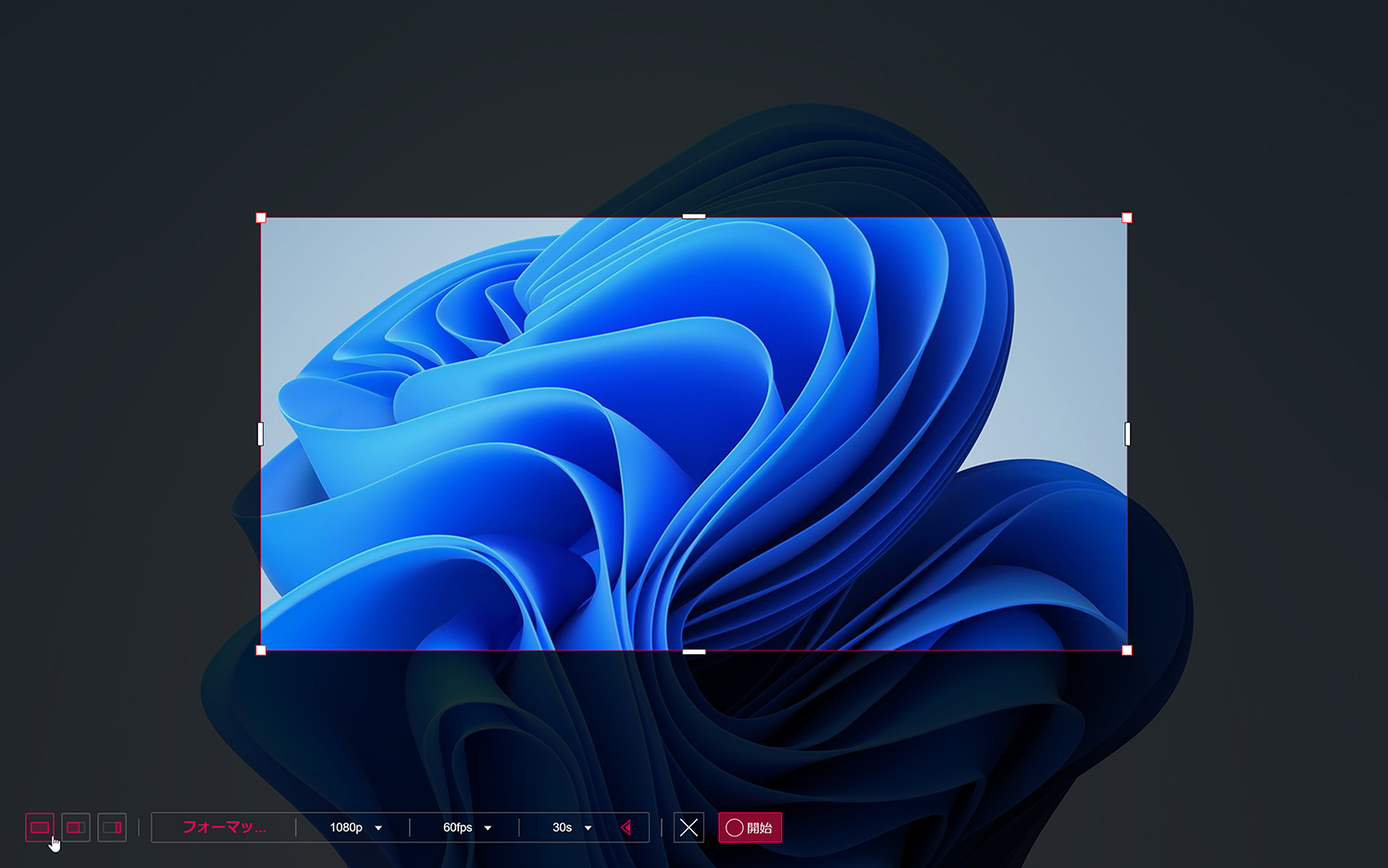Open the 30s duration dropdown

tap(571, 827)
